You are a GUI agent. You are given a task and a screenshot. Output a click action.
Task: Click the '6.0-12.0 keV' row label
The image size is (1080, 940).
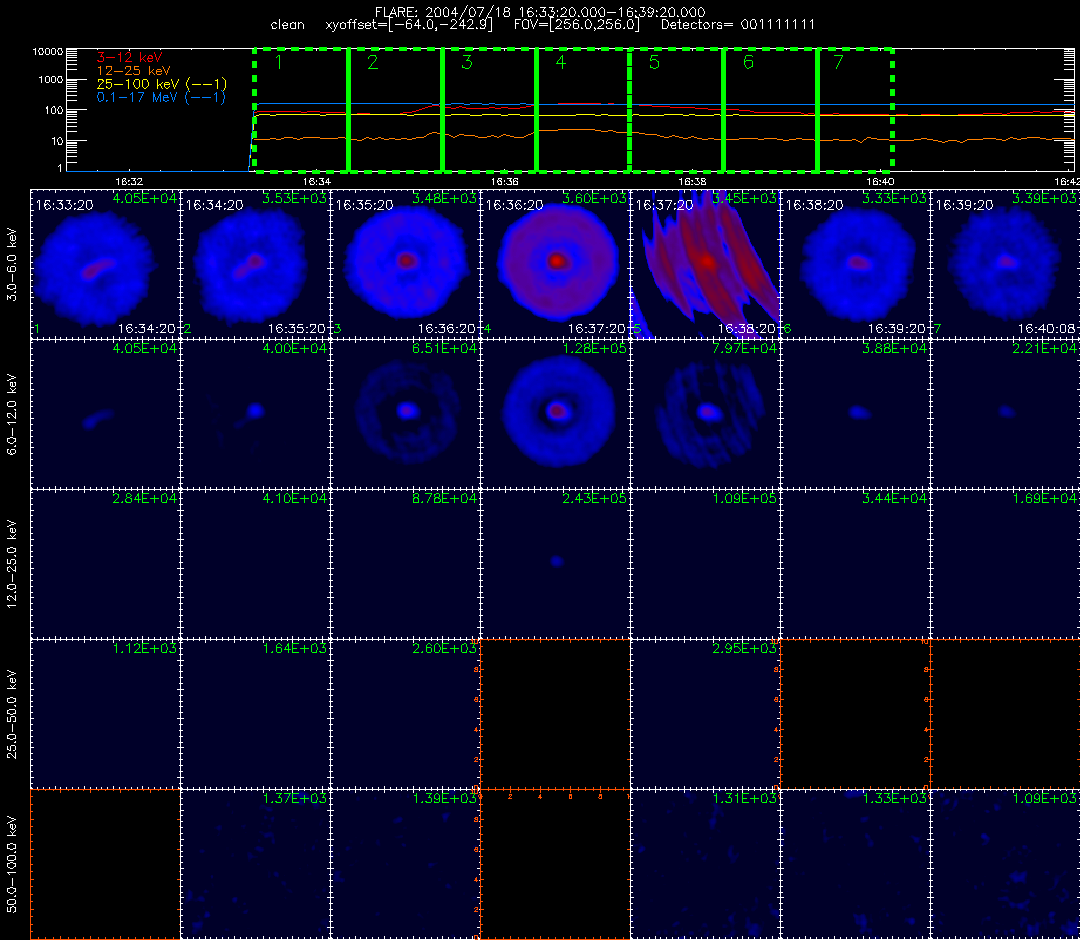[x=12, y=415]
